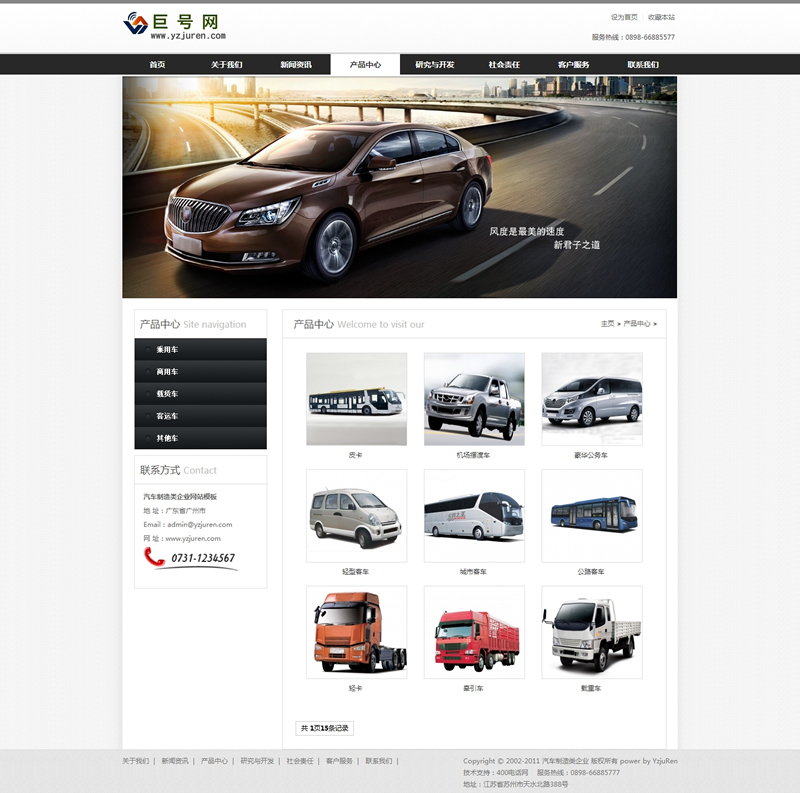Open 研究与开发 link in the footer

click(257, 761)
